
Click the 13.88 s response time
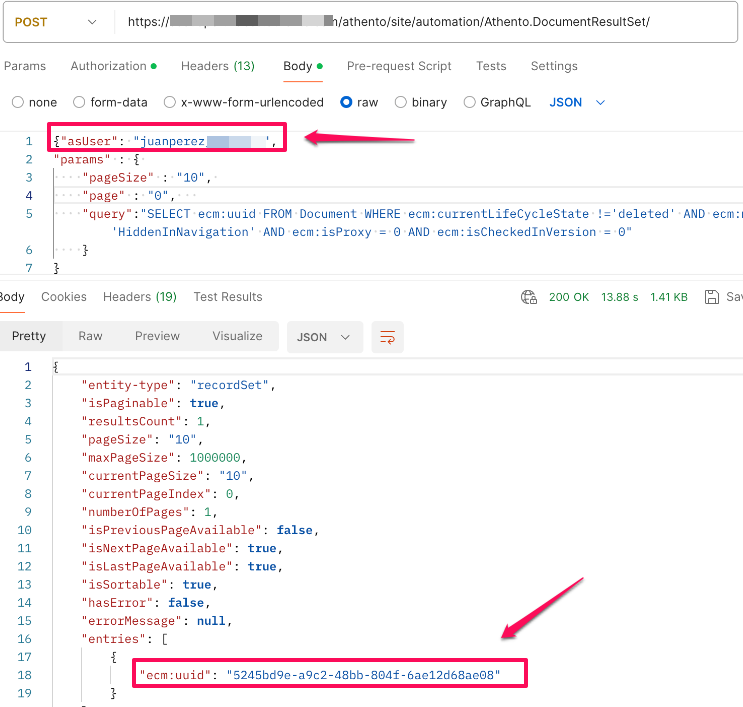tap(620, 297)
